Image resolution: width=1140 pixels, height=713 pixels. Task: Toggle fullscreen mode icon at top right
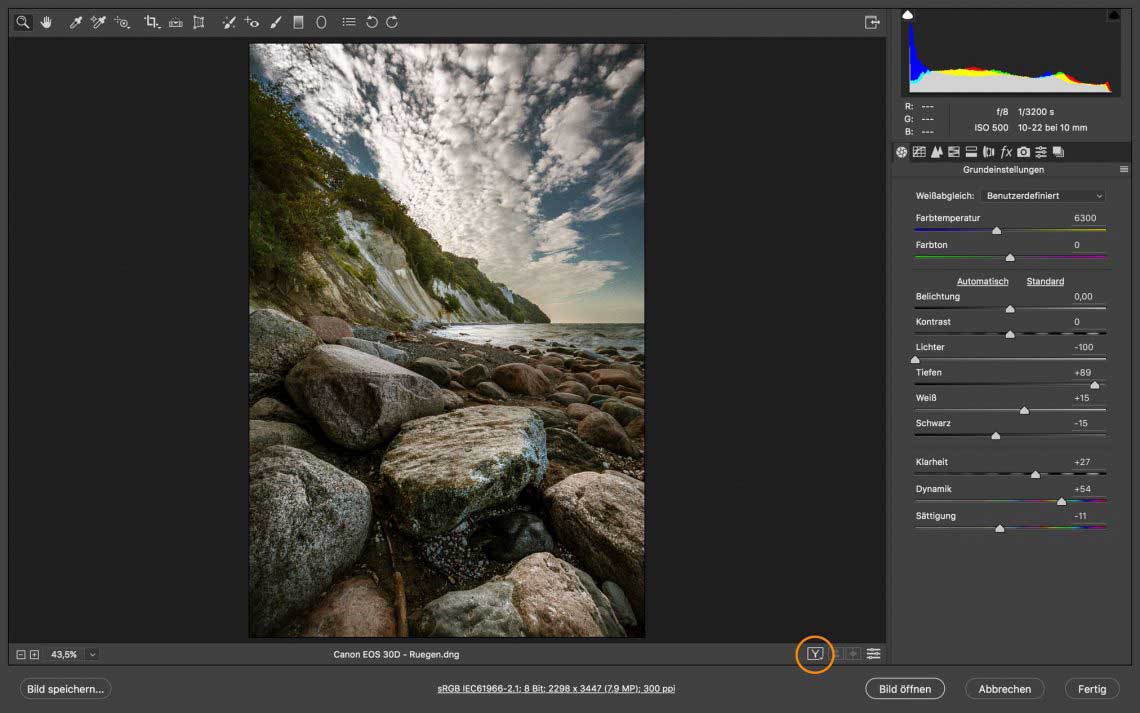pos(872,22)
